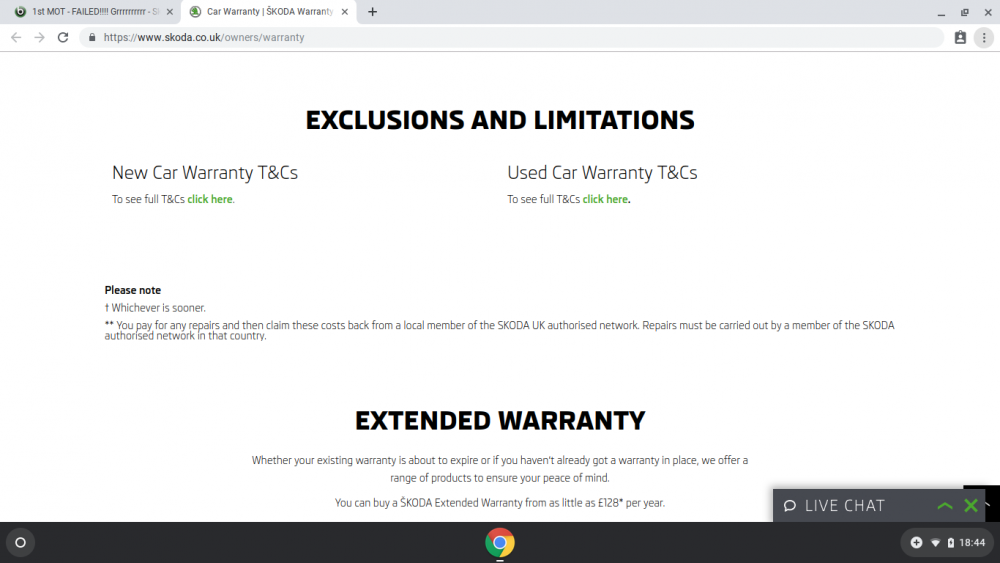Image resolution: width=1000 pixels, height=563 pixels.
Task: Click the Please note label
Action: tap(133, 290)
